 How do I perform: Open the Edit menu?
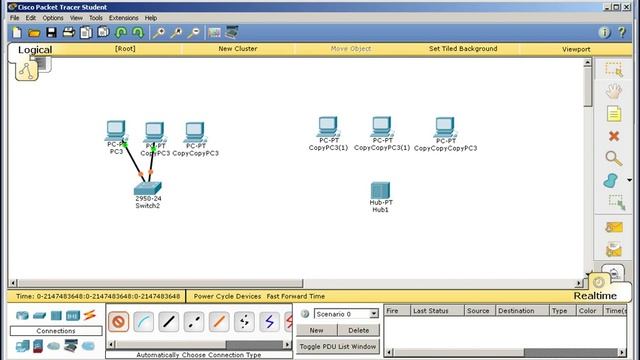click(x=31, y=18)
